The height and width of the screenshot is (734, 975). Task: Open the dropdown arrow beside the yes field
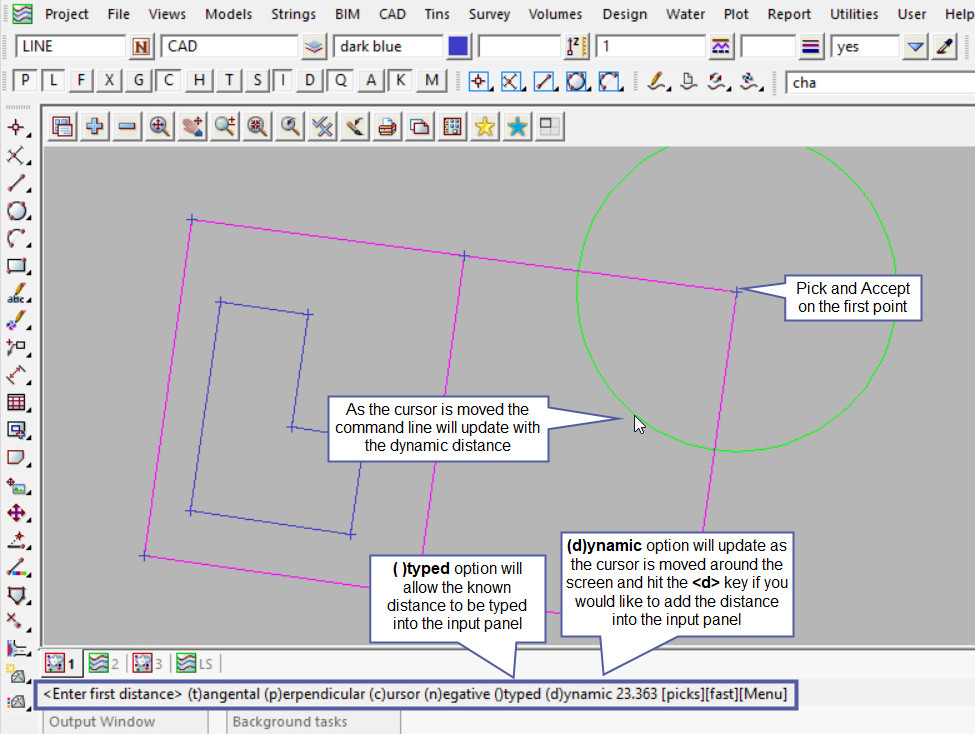(x=915, y=47)
